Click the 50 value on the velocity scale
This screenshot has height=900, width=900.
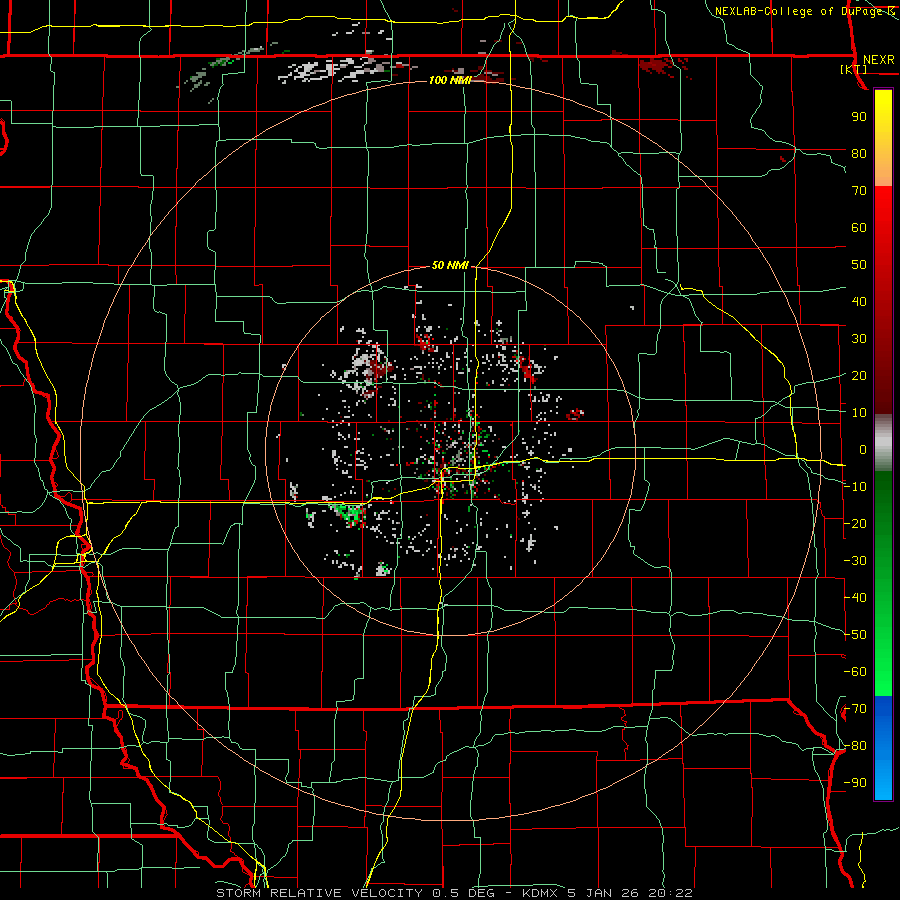pos(859,265)
